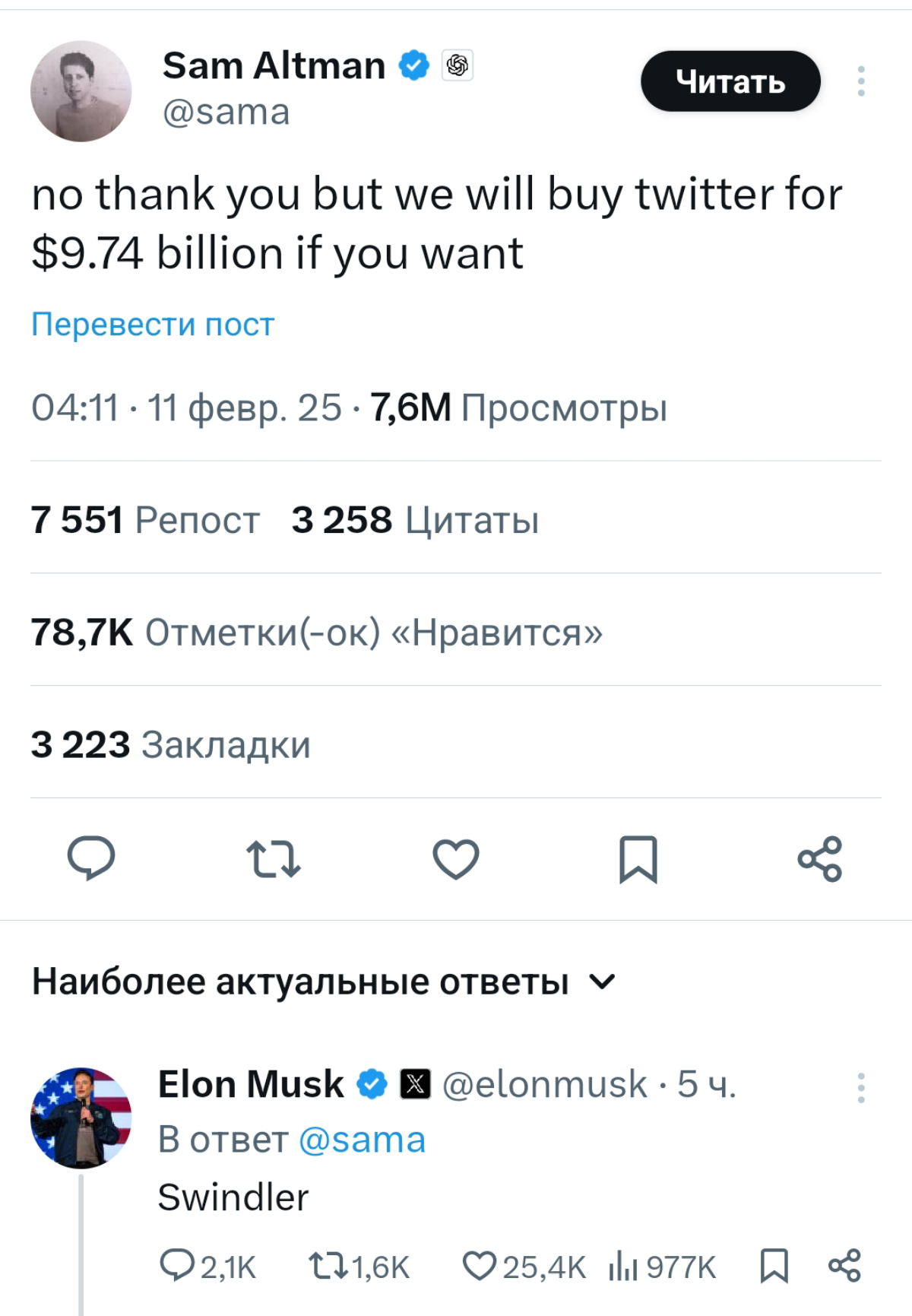Open the three-dot menu on Sam Altman's tweet

tap(861, 82)
